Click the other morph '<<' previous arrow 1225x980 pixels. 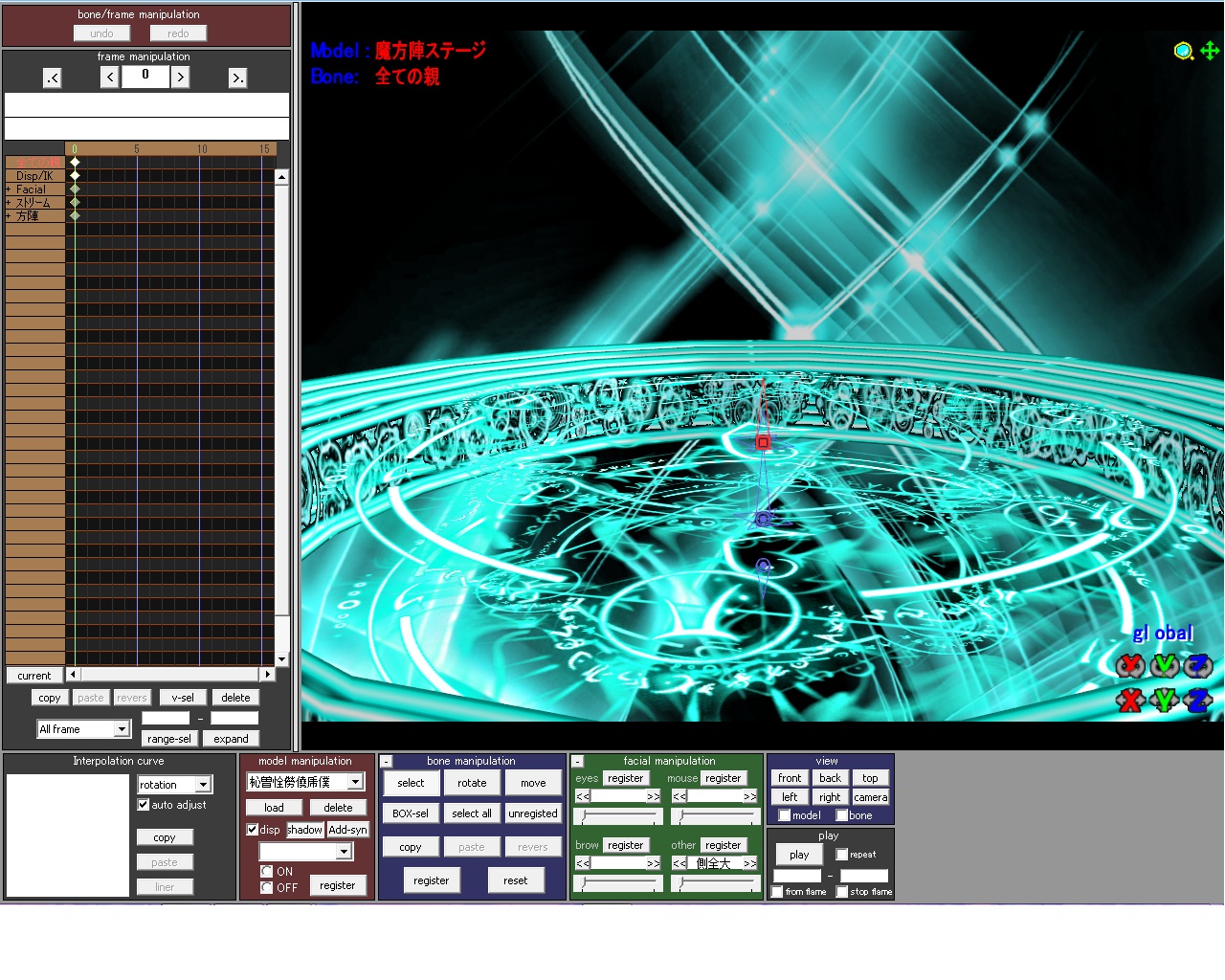679,863
